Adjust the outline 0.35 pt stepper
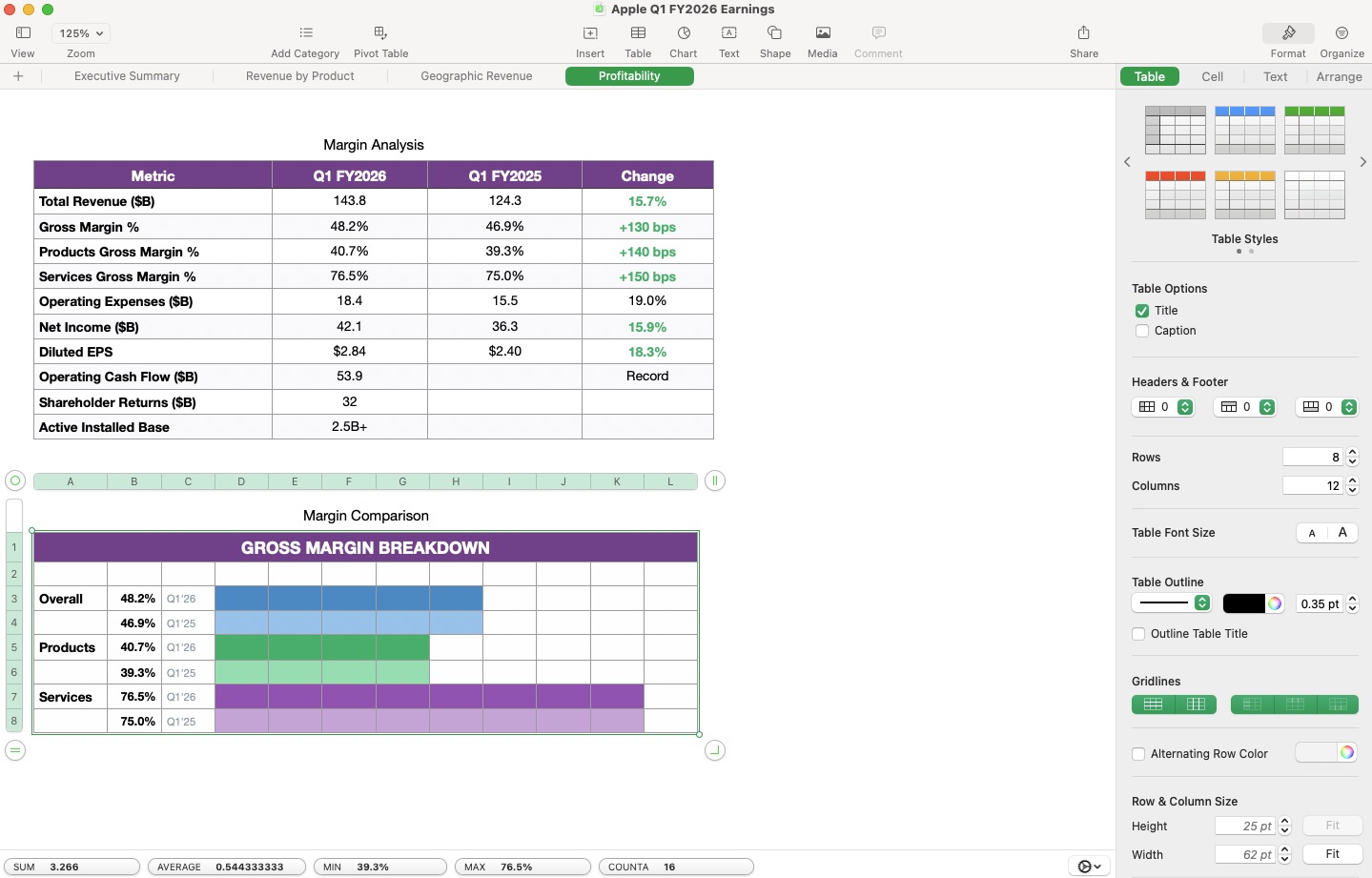The height and width of the screenshot is (878, 1372). (x=1352, y=603)
